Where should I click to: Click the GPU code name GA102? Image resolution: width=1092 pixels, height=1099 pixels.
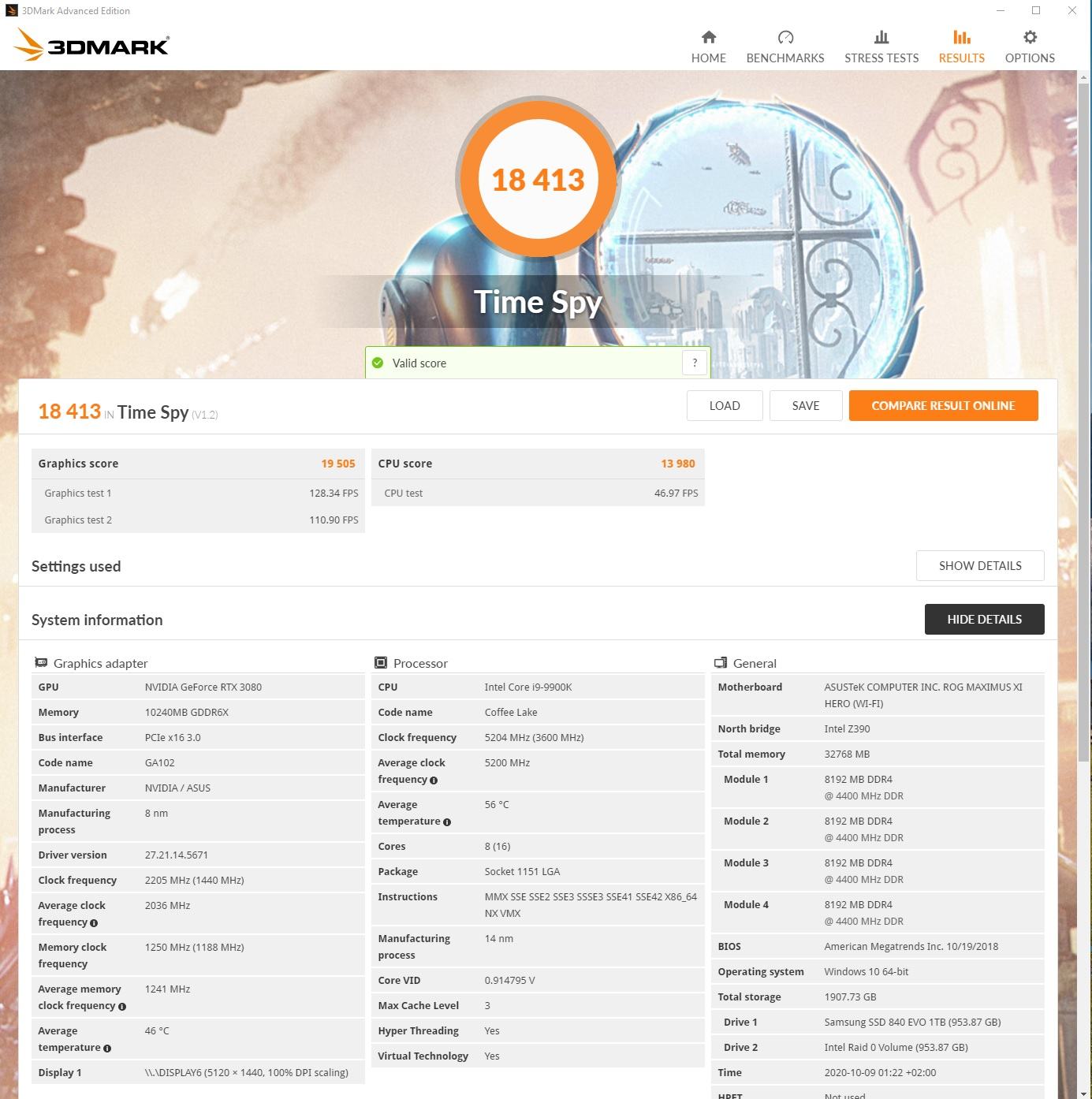pyautogui.click(x=160, y=762)
